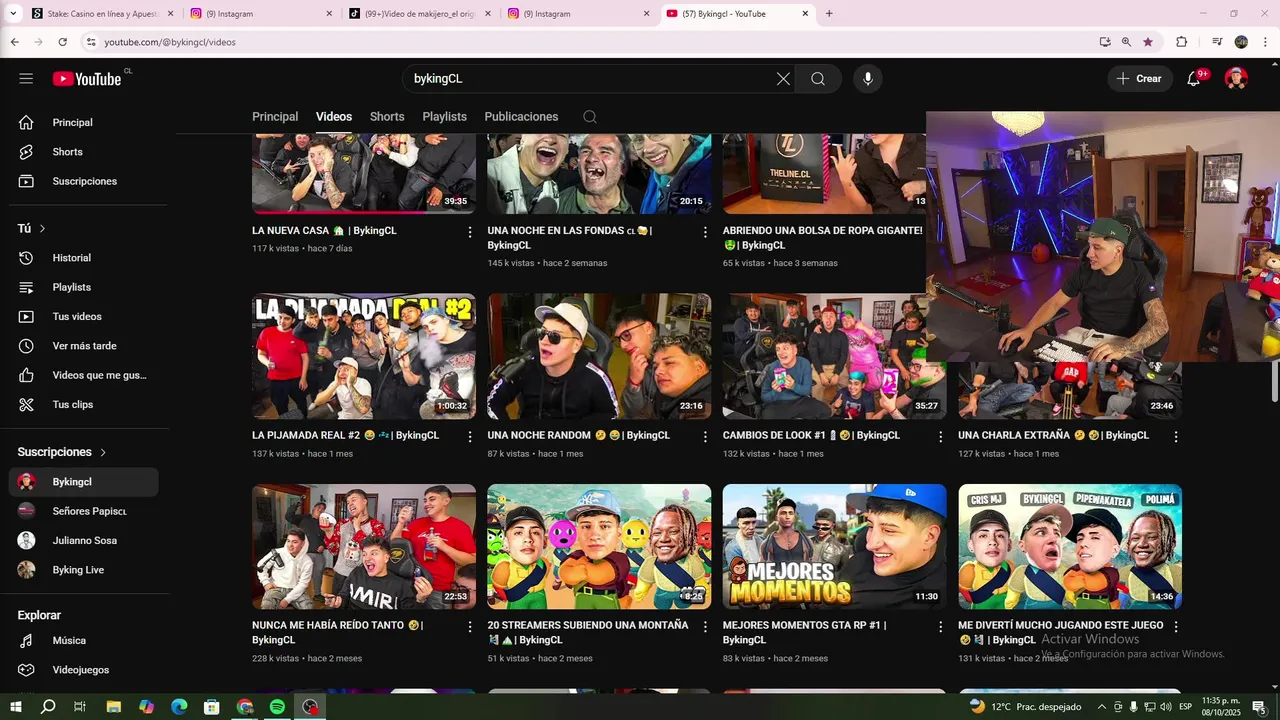Open Ver más tarde in the sidebar

pos(83,346)
